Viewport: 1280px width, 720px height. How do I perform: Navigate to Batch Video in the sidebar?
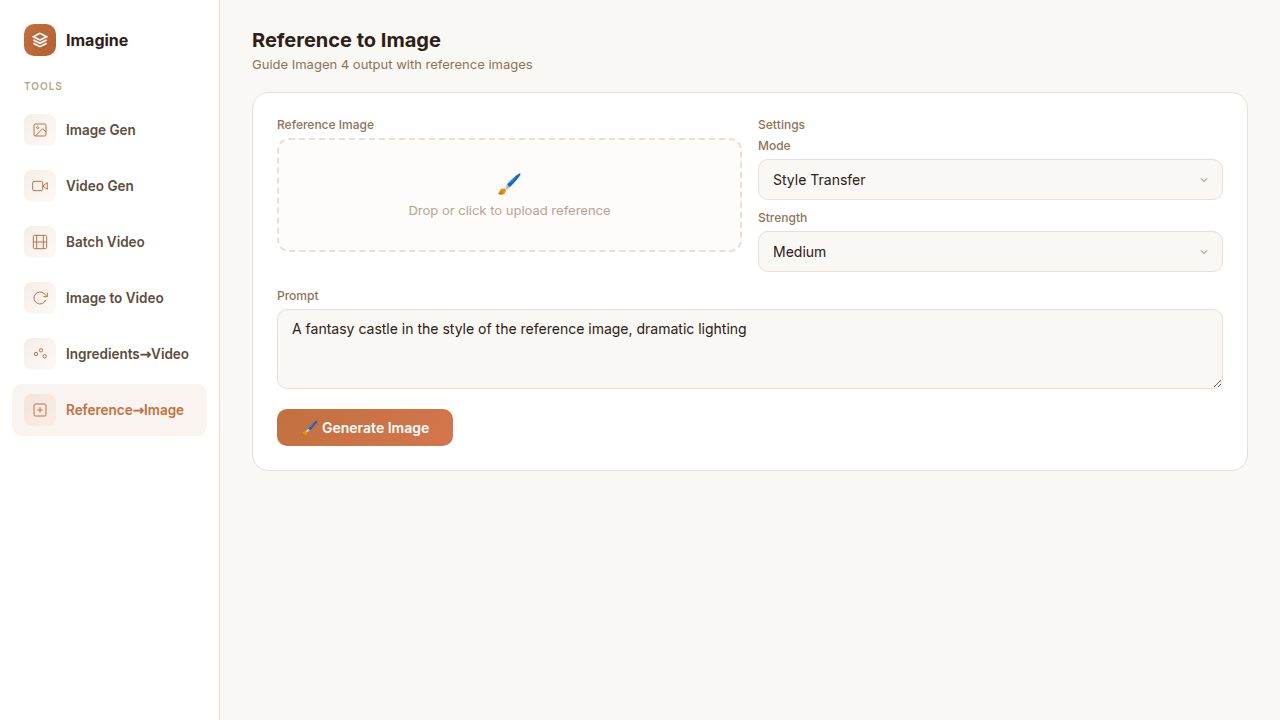[104, 241]
